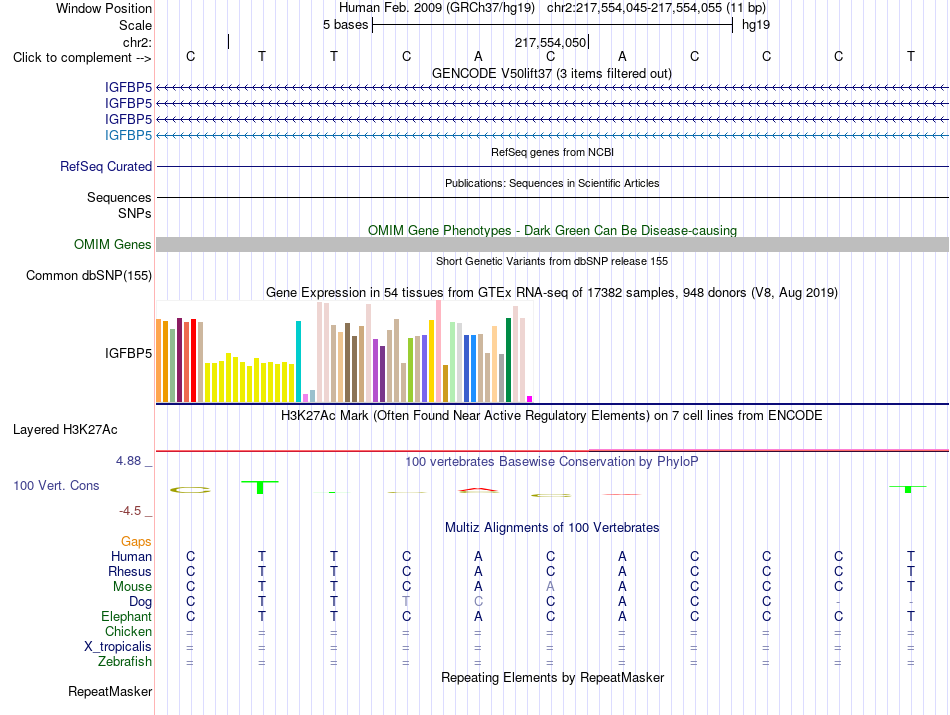
Task: Click the Sequences track label
Action: click(119, 198)
